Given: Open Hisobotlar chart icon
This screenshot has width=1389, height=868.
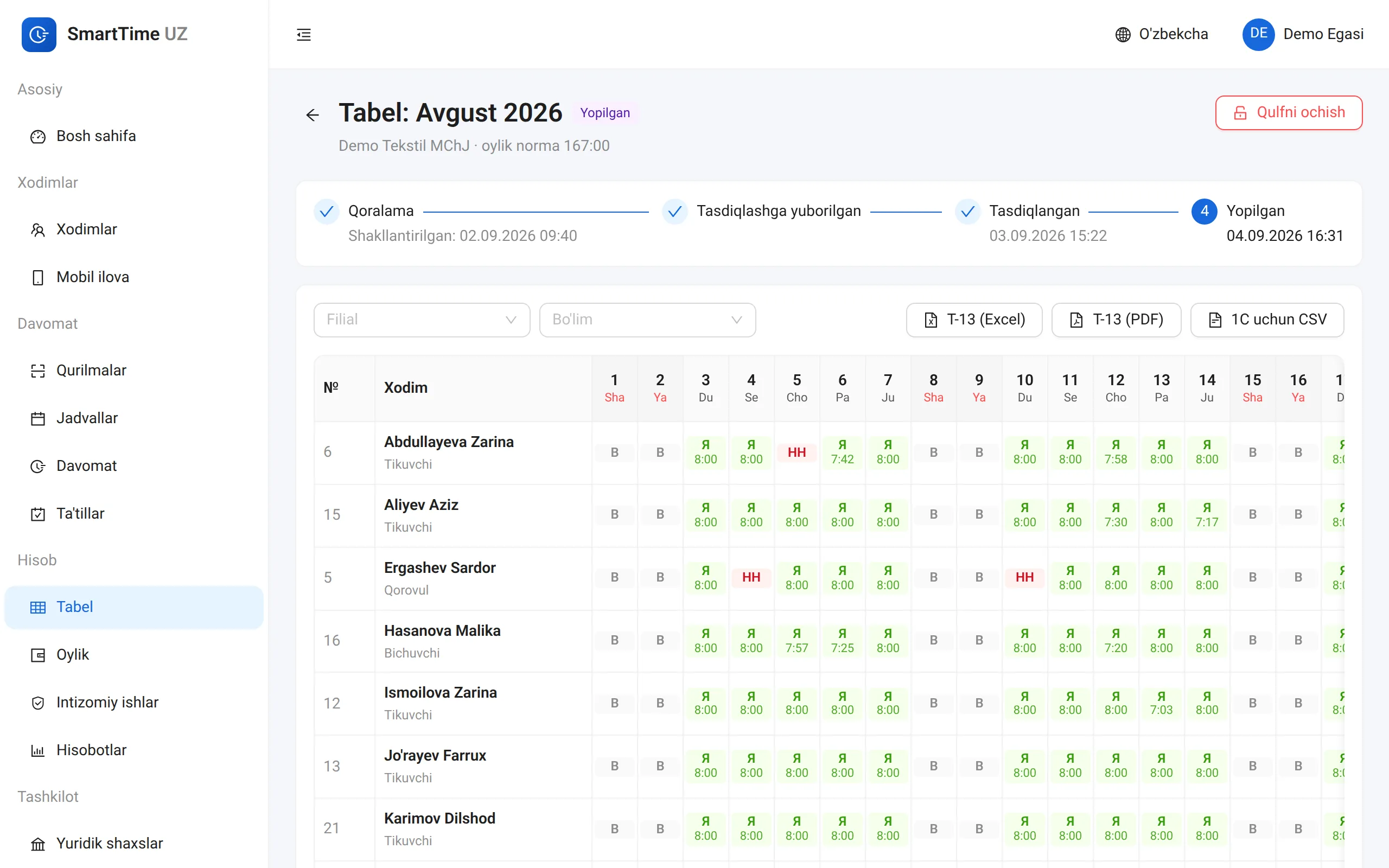Looking at the screenshot, I should tap(38, 750).
